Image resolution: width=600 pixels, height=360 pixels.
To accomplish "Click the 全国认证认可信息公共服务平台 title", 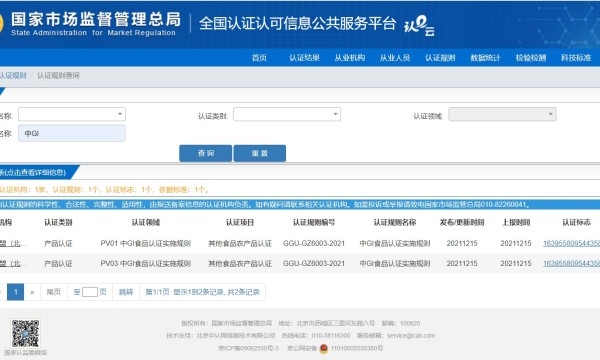I will click(297, 23).
